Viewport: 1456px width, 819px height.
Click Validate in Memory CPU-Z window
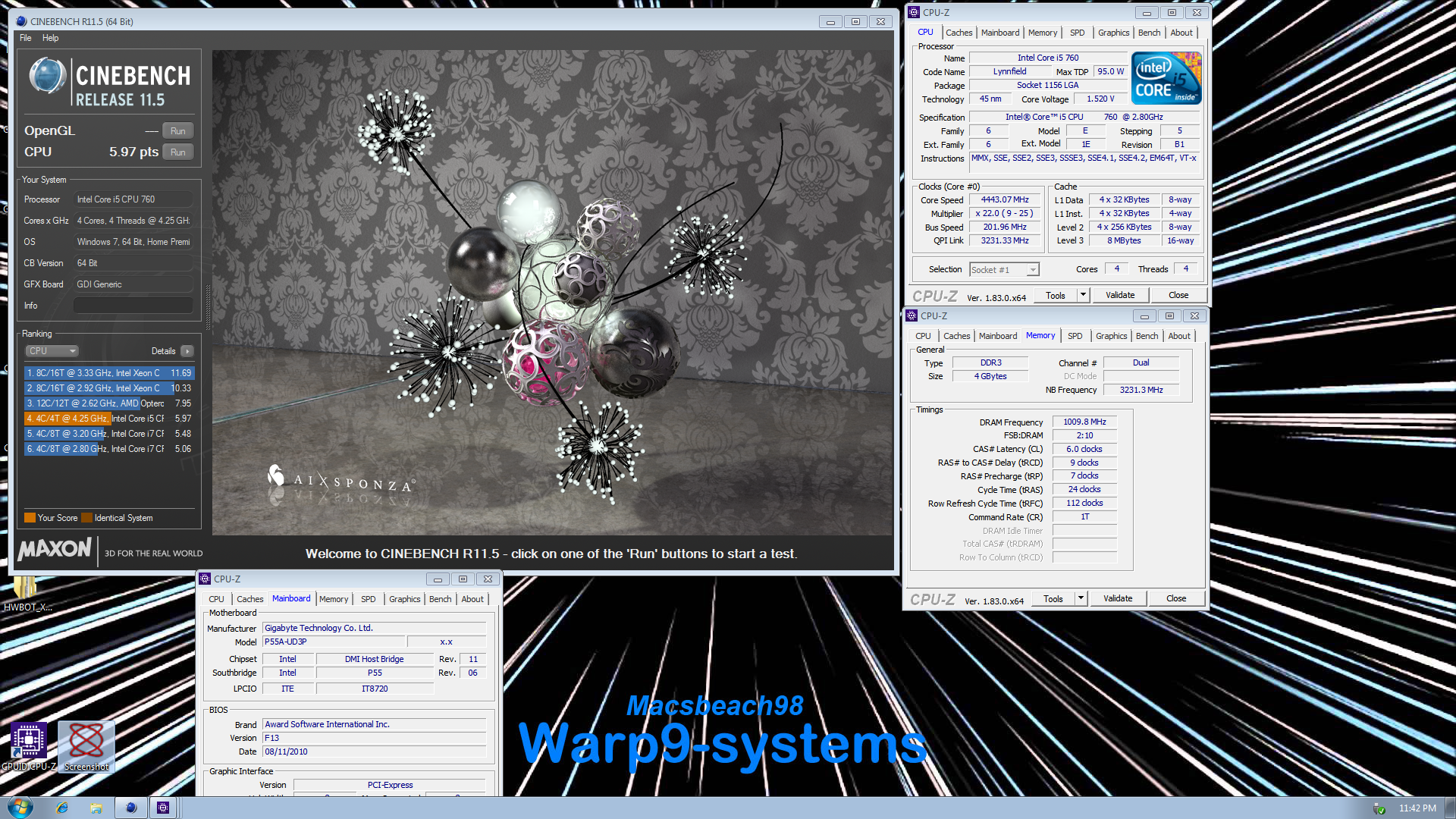point(1118,598)
